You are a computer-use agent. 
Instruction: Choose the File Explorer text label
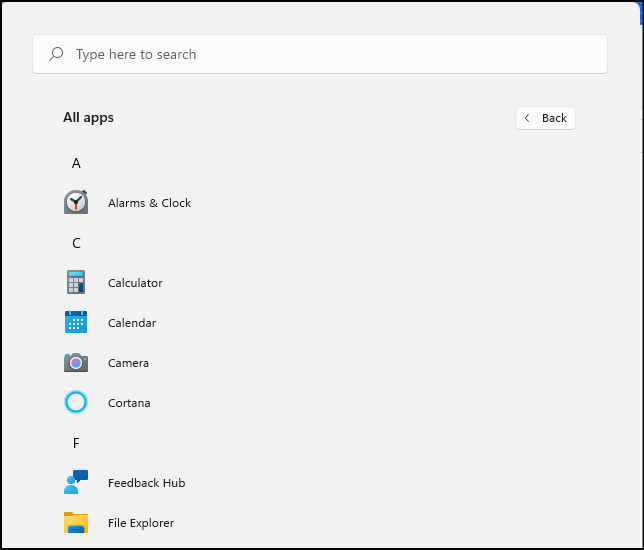pyautogui.click(x=141, y=523)
